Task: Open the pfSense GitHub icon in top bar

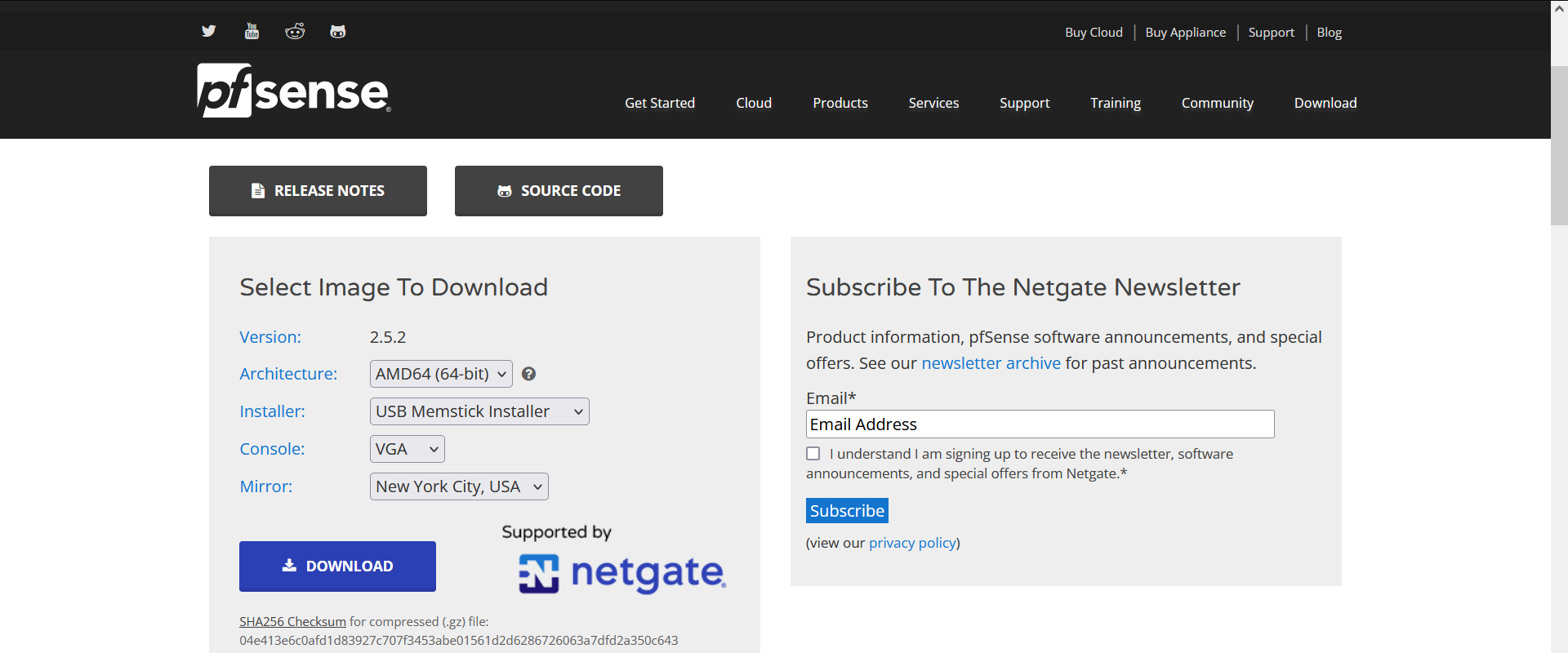Action: pyautogui.click(x=337, y=31)
